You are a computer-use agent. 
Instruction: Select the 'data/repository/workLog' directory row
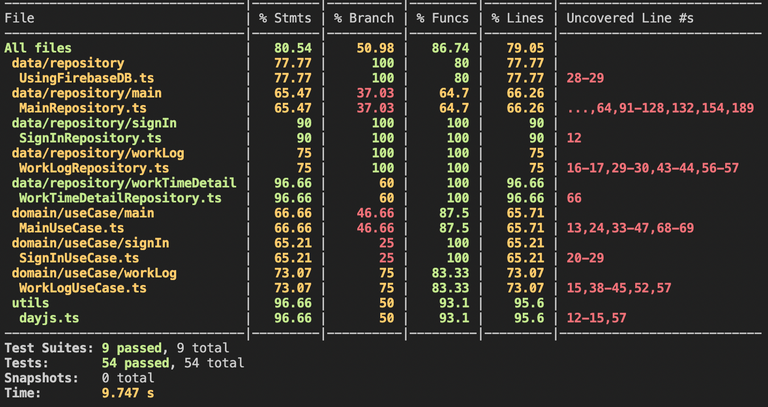coord(98,153)
